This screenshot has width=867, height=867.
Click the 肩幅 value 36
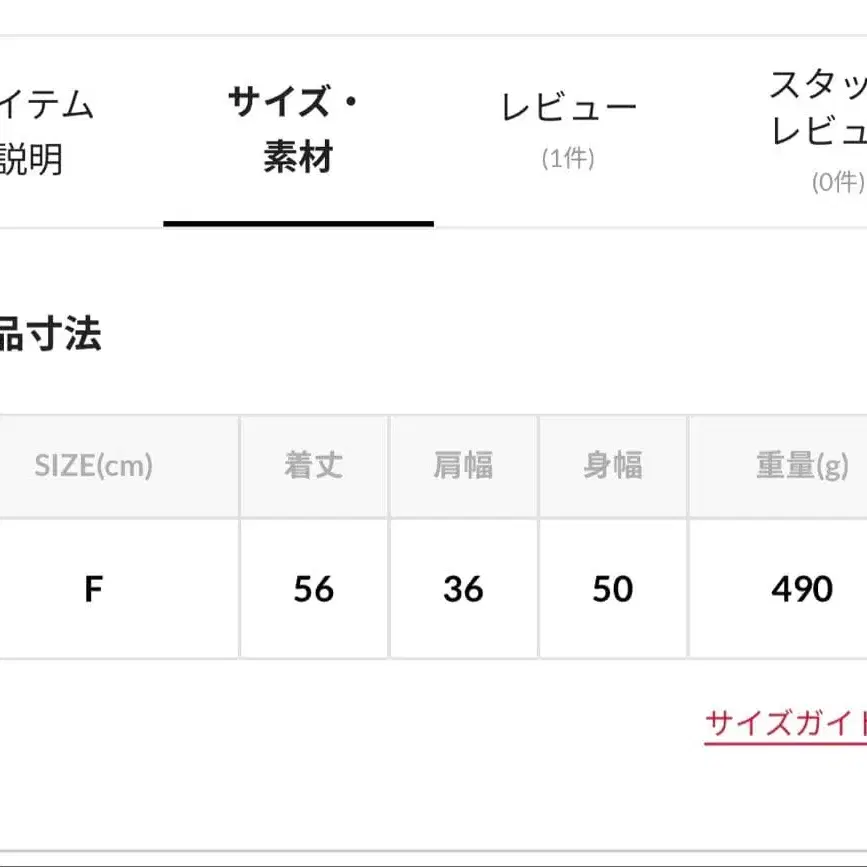click(463, 589)
